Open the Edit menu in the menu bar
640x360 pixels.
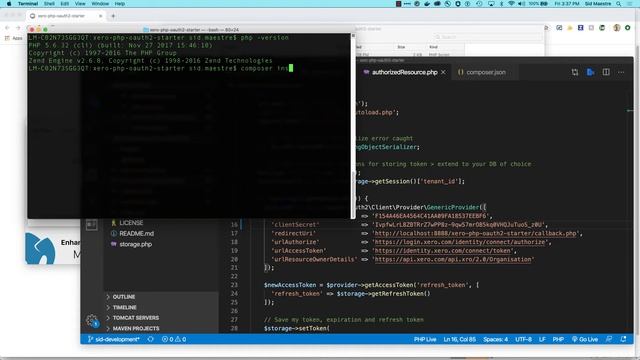[x=64, y=4]
